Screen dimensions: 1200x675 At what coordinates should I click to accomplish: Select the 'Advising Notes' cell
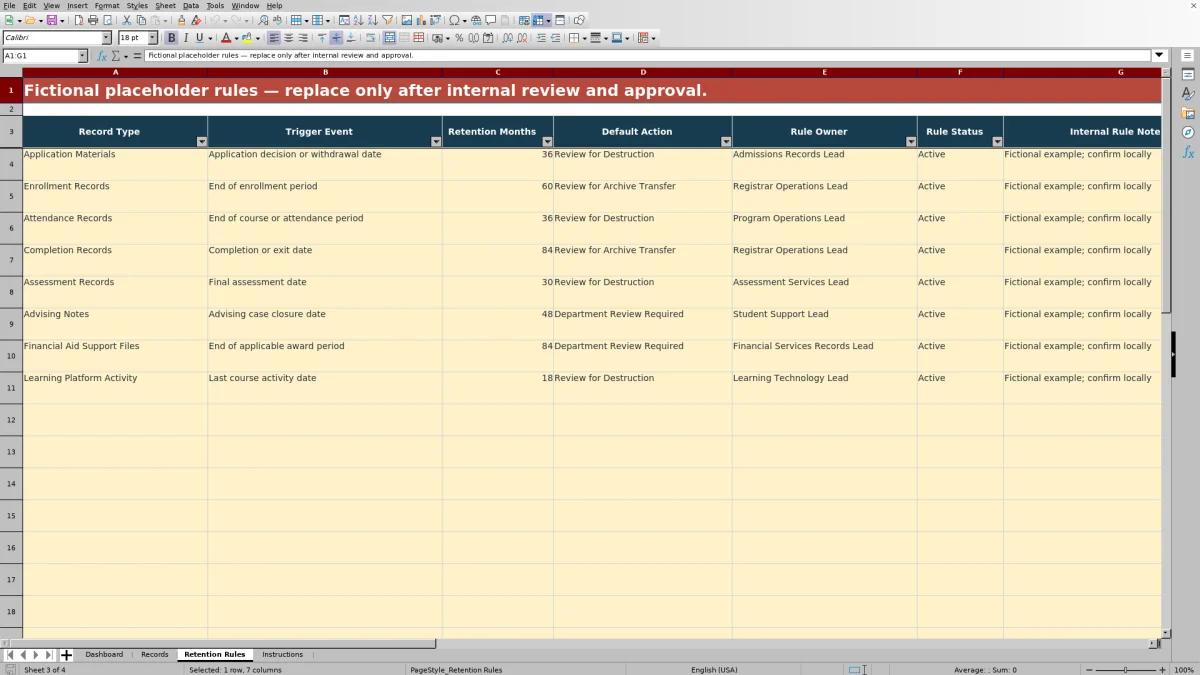click(115, 324)
